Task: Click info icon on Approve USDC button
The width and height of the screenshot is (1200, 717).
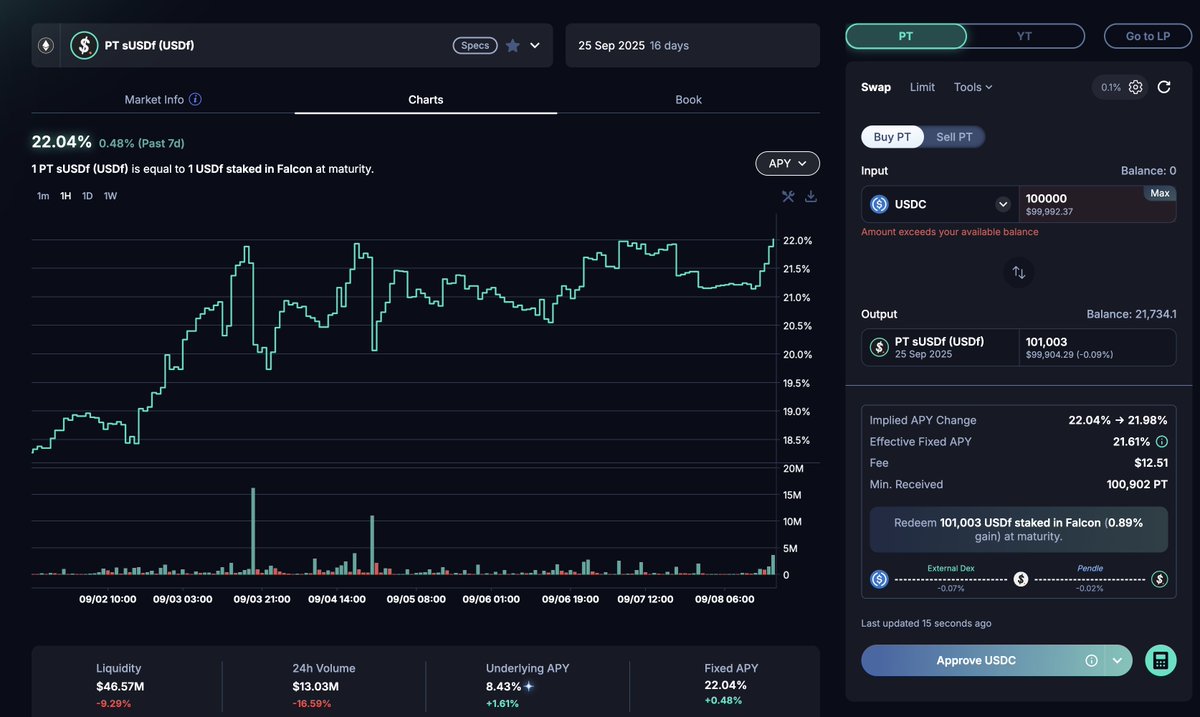Action: pyautogui.click(x=1092, y=660)
